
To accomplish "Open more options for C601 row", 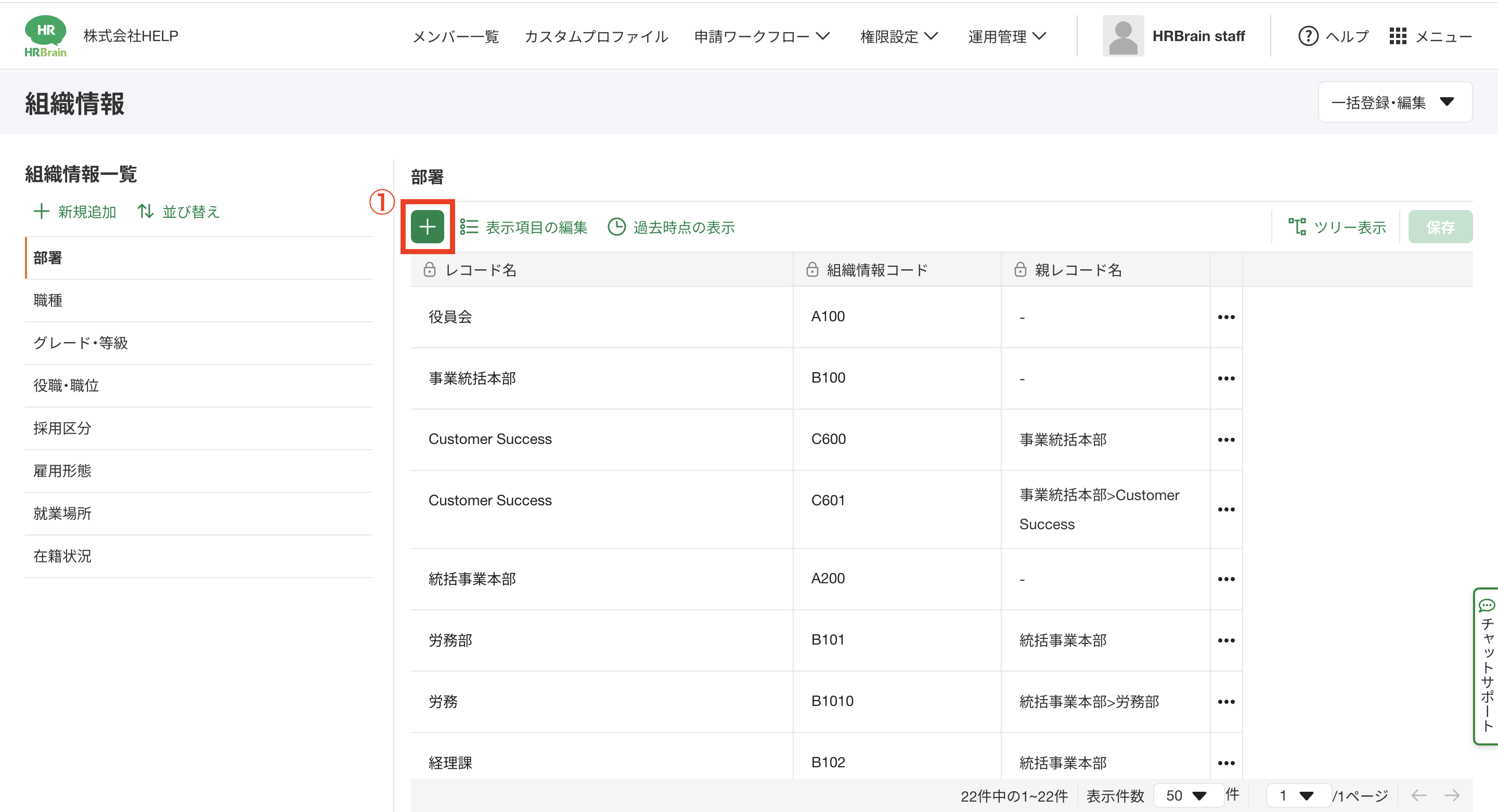I will (1226, 510).
